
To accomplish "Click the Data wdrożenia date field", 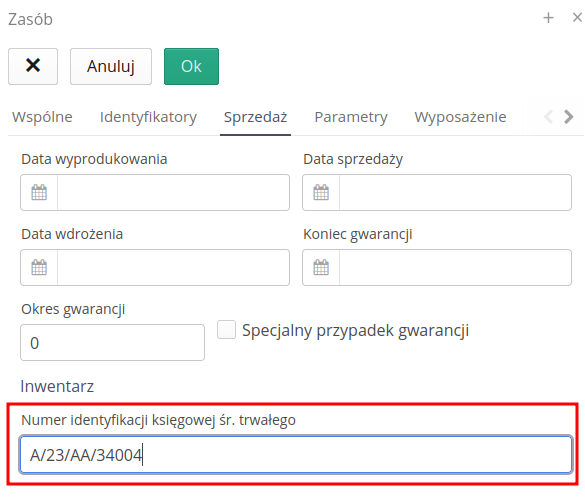I will (173, 268).
